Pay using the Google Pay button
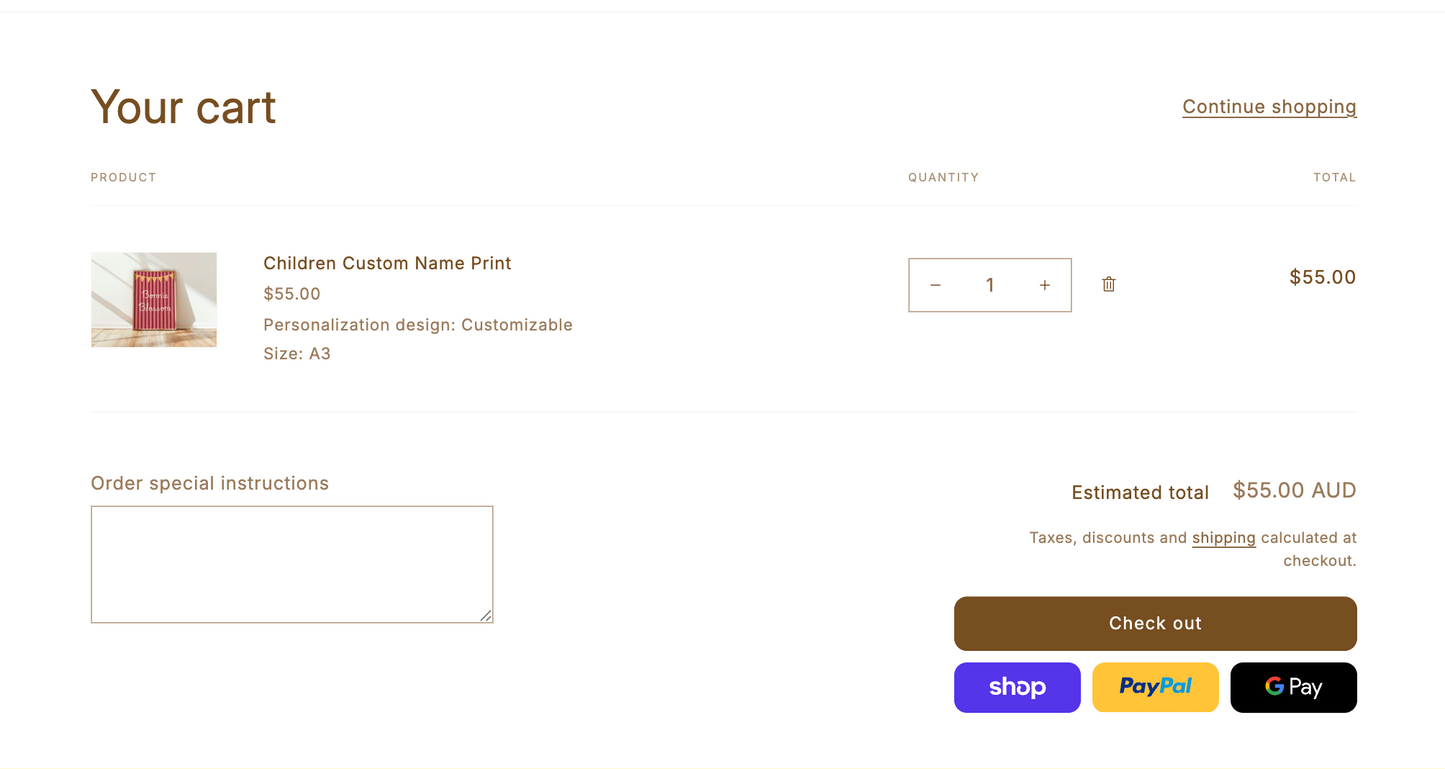 point(1293,687)
